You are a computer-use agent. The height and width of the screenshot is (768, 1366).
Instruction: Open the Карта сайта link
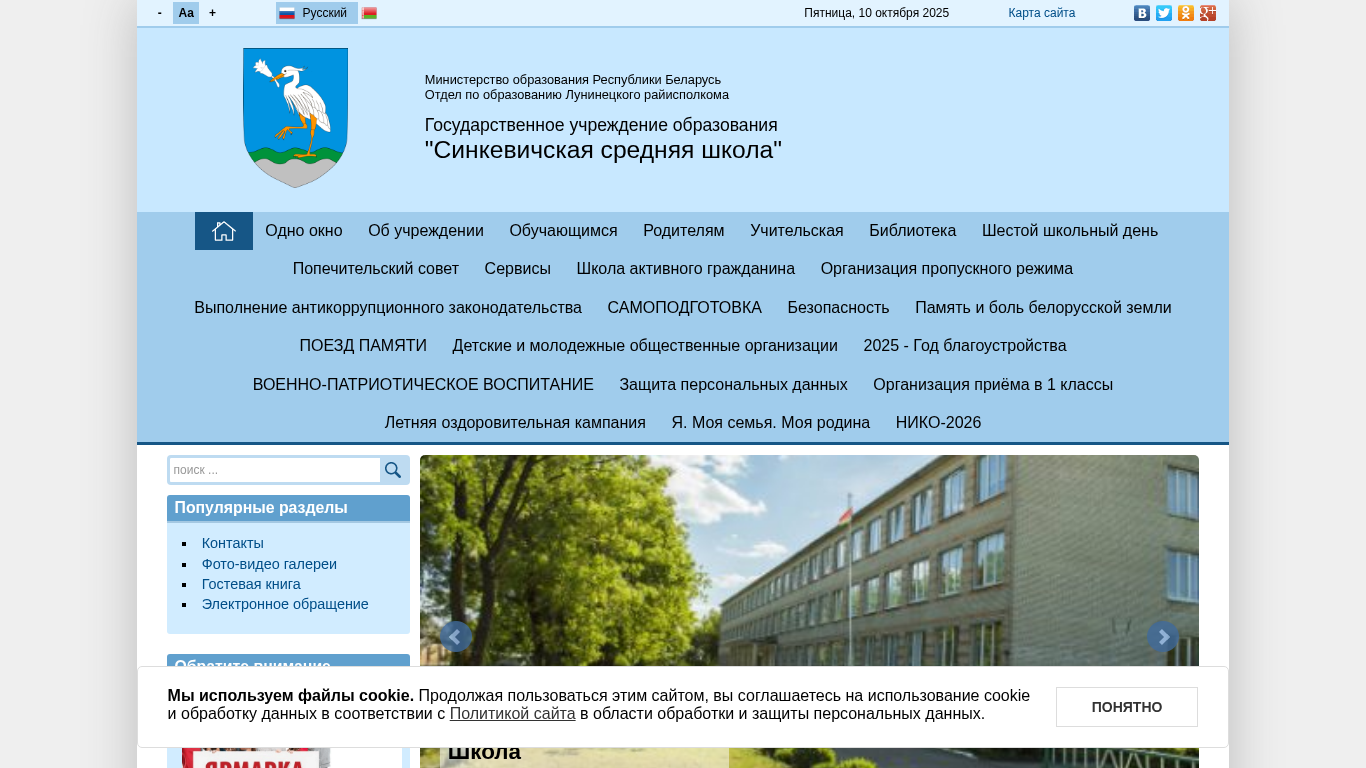coord(1042,13)
